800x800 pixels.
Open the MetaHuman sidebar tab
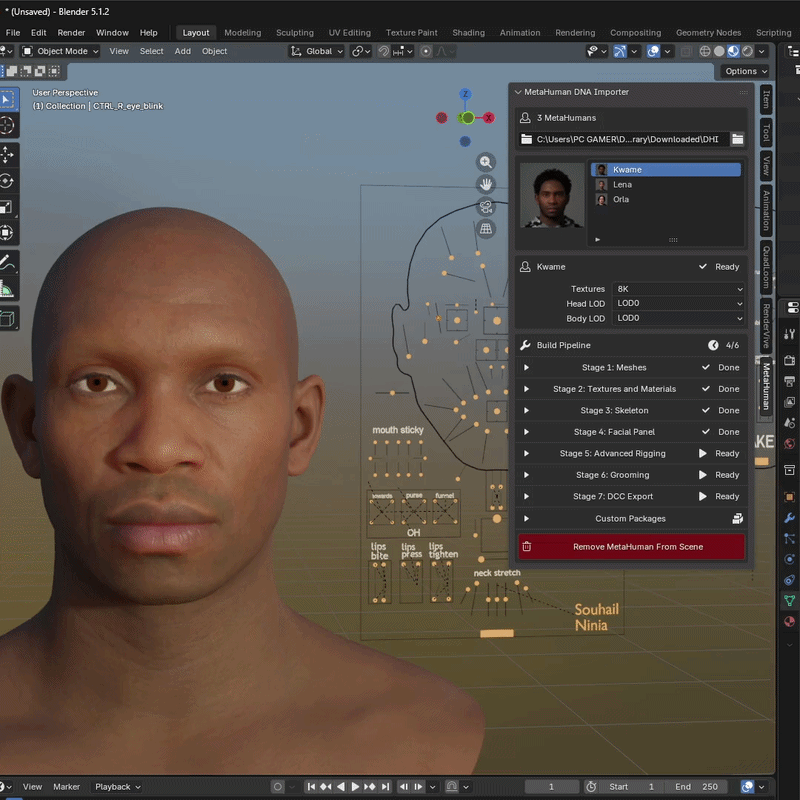(x=766, y=386)
